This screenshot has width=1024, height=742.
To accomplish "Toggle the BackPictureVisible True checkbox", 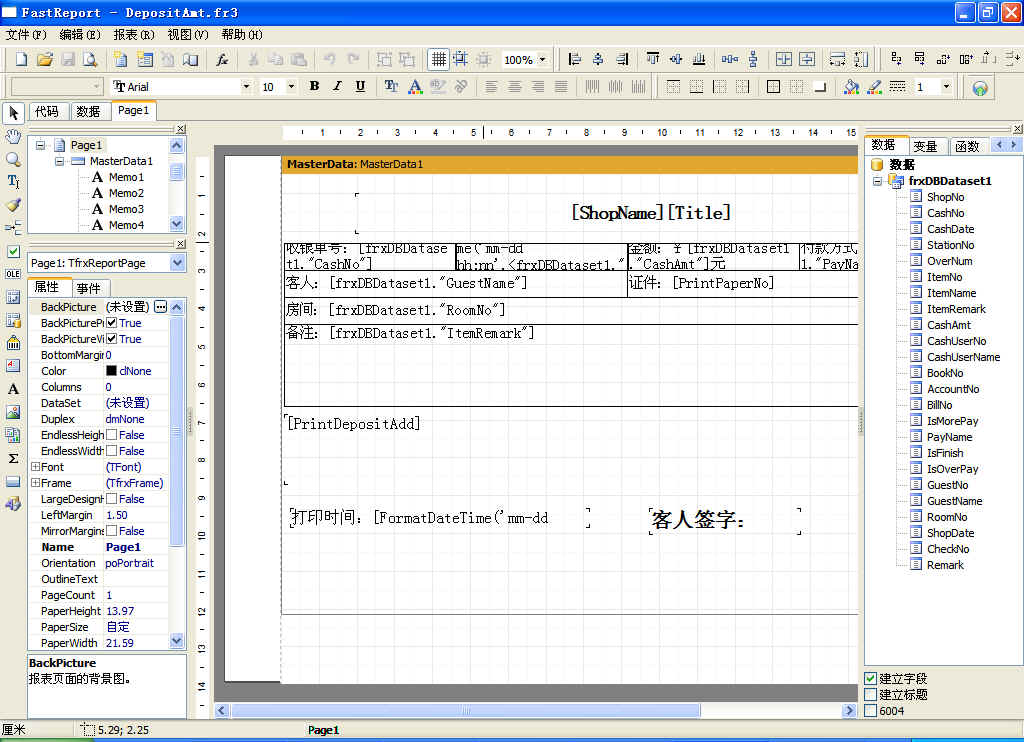I will click(x=112, y=339).
